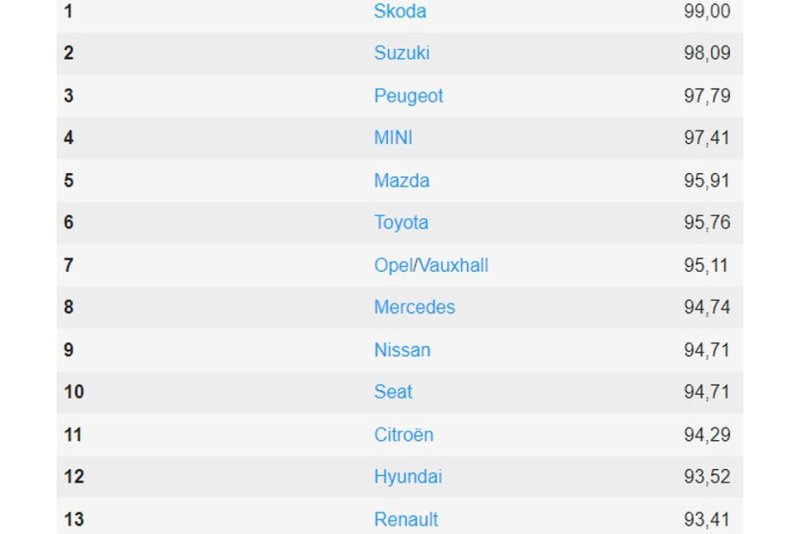This screenshot has width=800, height=534.
Task: Open the Renault link
Action: (406, 520)
